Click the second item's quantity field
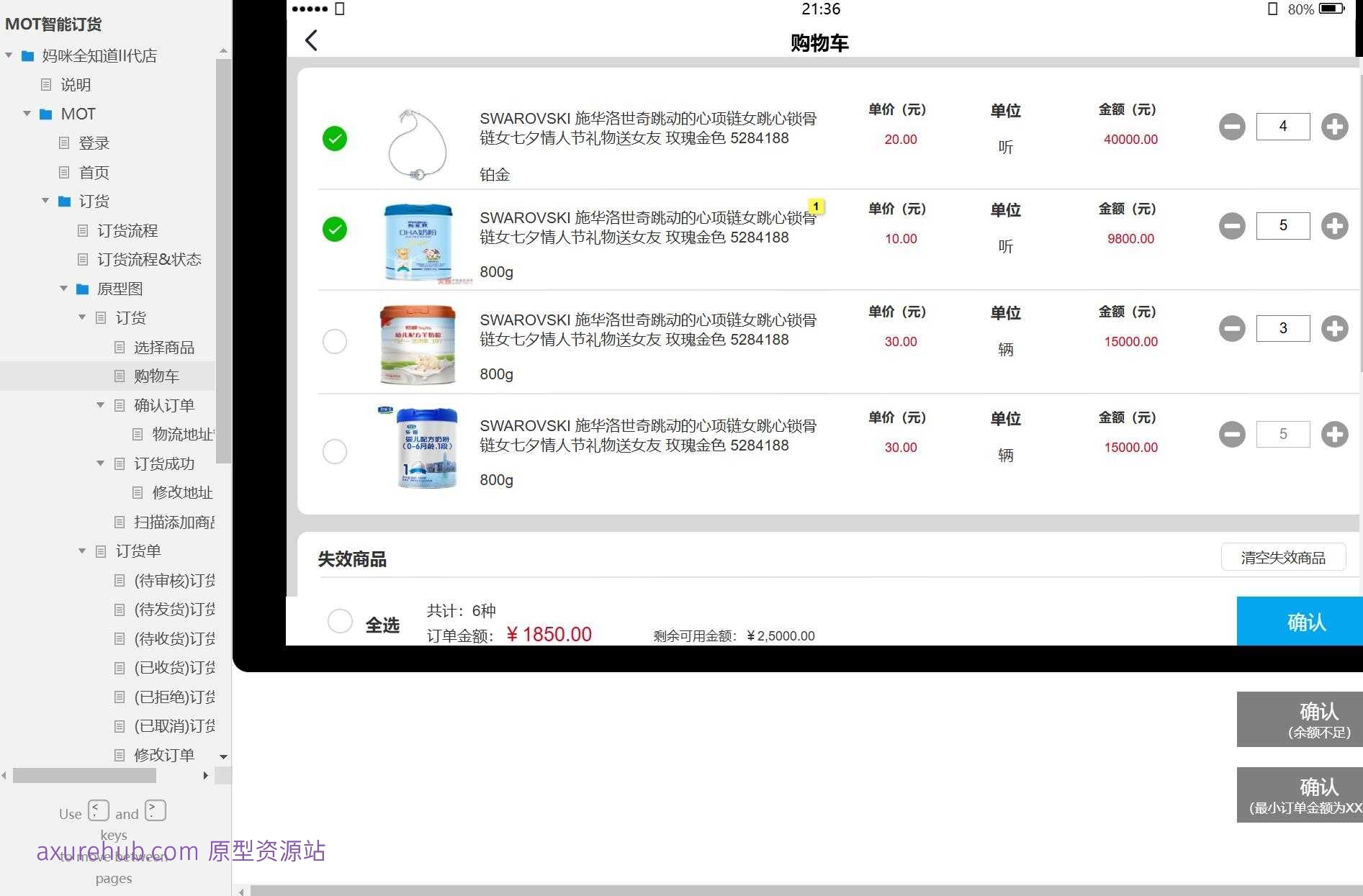The image size is (1363, 896). pos(1283,226)
